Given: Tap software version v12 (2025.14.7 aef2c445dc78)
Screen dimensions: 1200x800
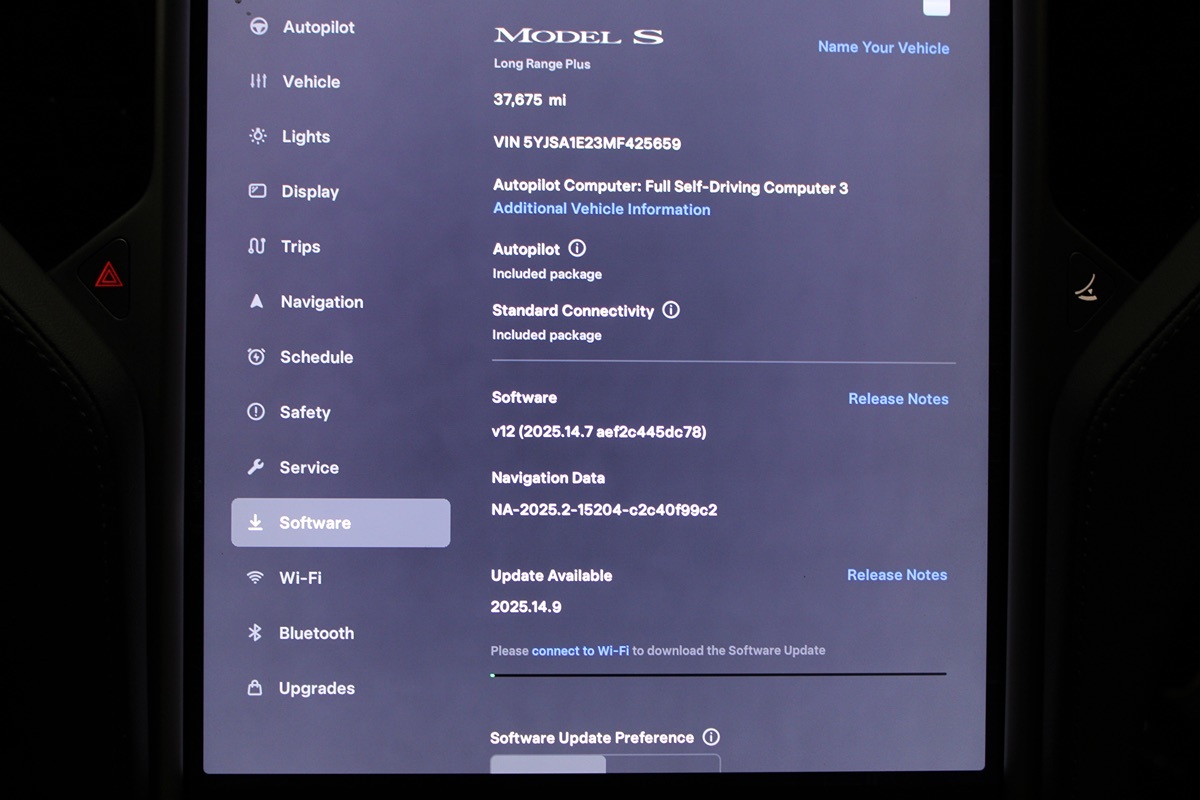Looking at the screenshot, I should point(599,432).
